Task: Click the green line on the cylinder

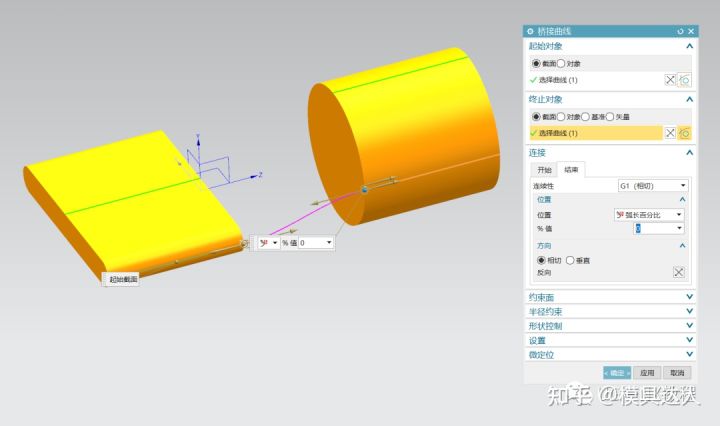Action: click(x=400, y=74)
